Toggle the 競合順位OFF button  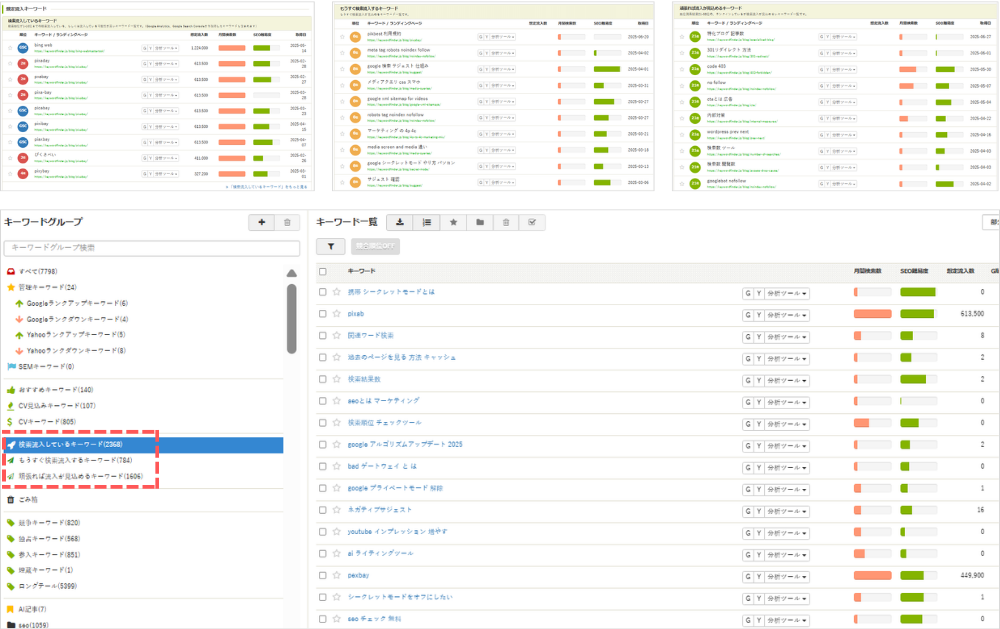click(x=374, y=246)
